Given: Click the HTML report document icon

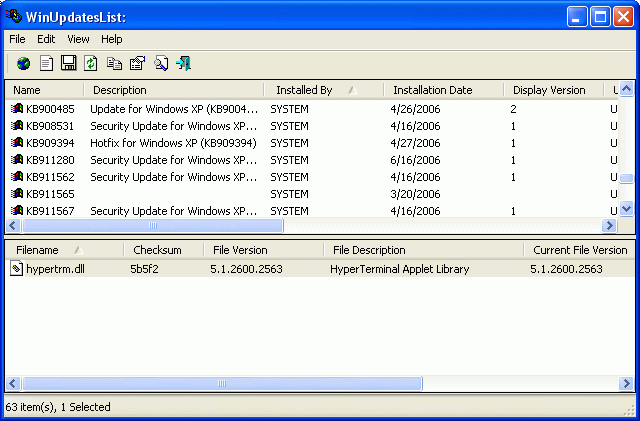Looking at the screenshot, I should point(46,63).
